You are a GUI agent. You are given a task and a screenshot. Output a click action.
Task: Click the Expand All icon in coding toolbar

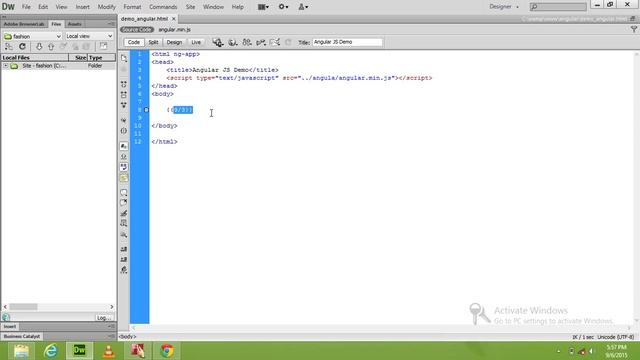click(x=124, y=105)
